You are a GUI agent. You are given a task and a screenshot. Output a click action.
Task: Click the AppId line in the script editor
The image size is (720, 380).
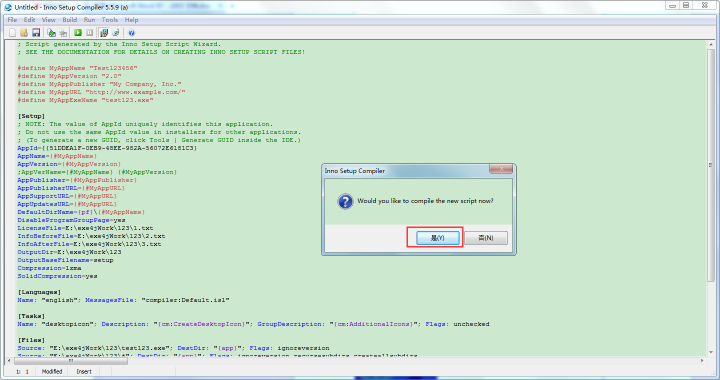coord(107,148)
